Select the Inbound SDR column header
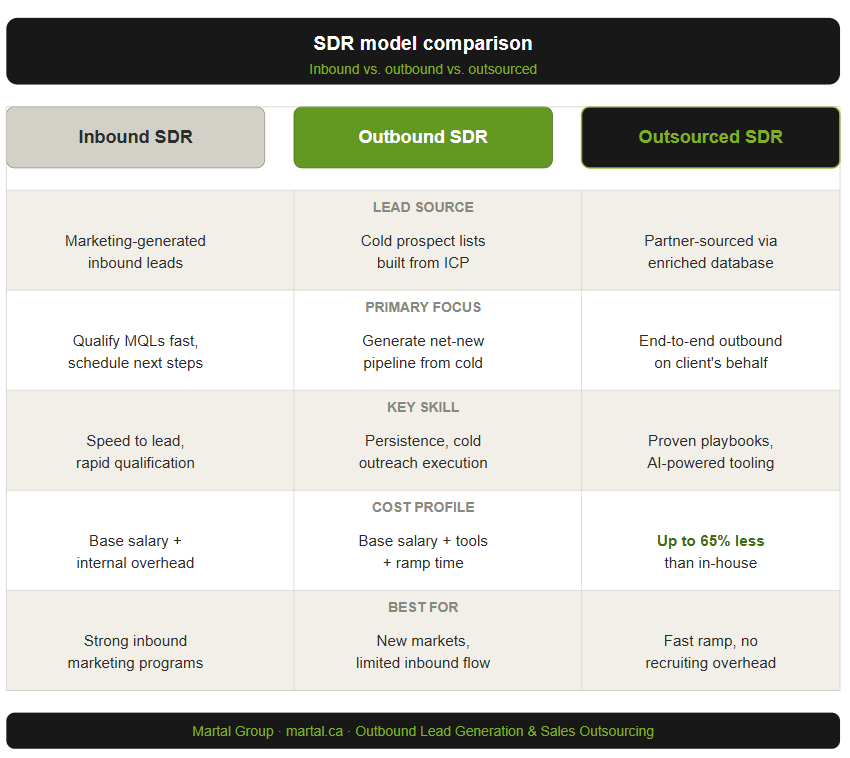 click(135, 137)
